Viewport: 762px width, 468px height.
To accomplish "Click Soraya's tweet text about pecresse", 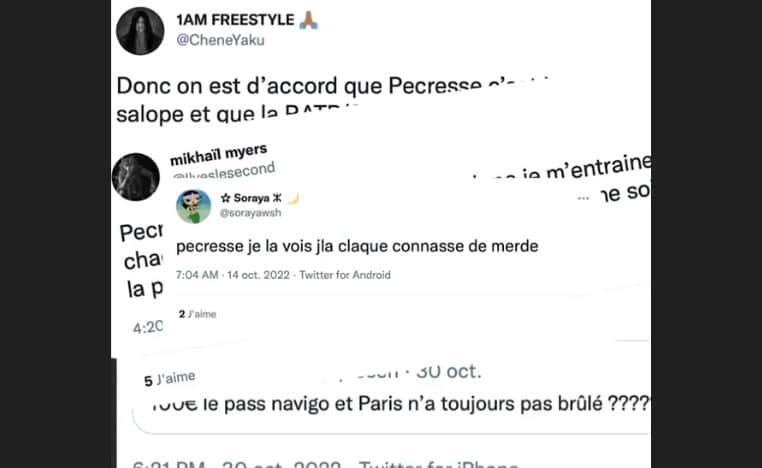I will [x=357, y=246].
